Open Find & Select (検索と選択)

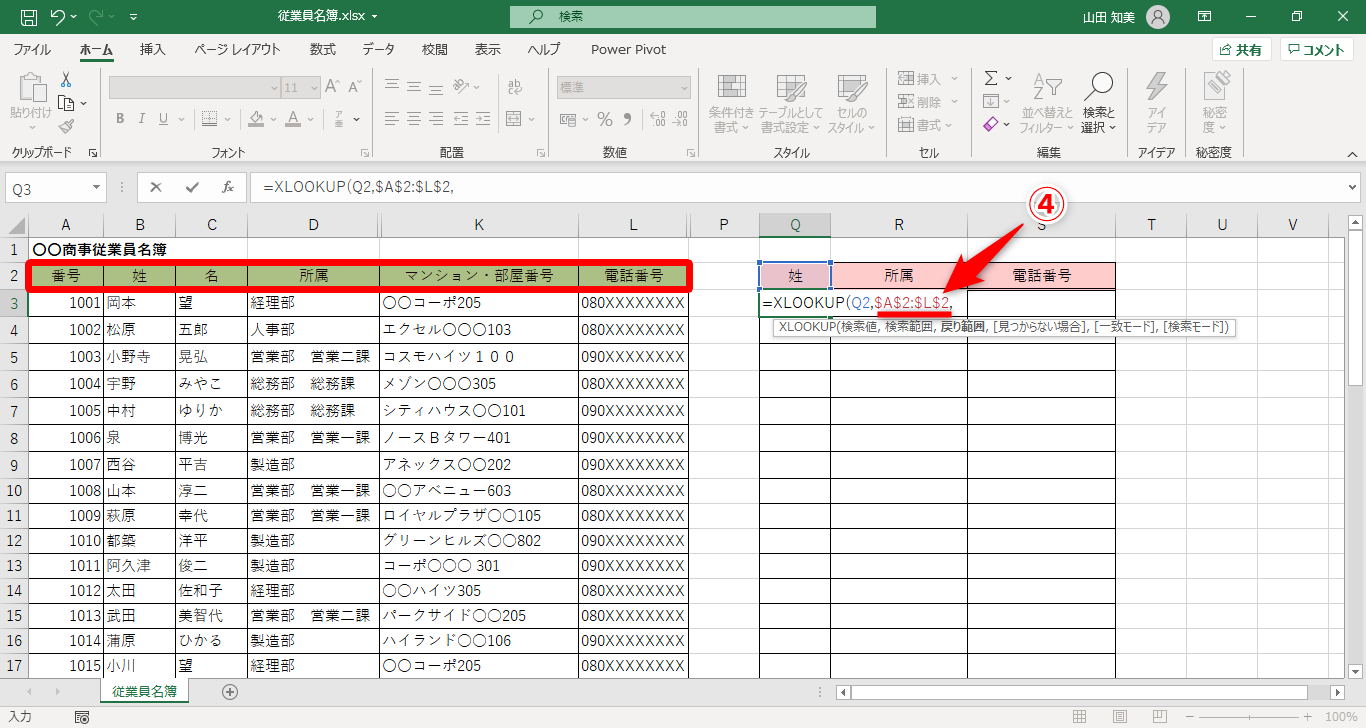(x=1098, y=103)
